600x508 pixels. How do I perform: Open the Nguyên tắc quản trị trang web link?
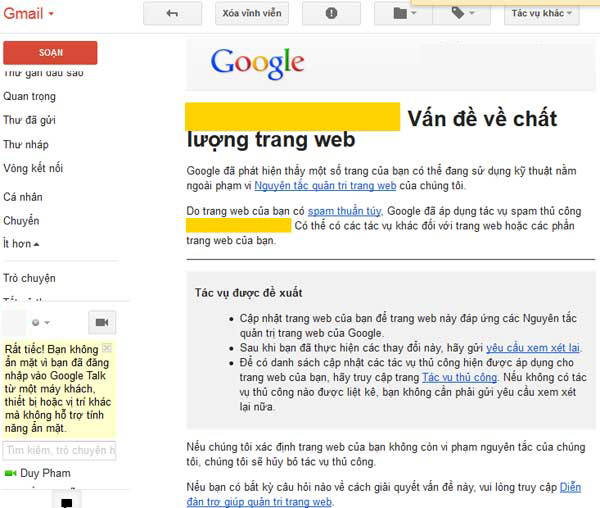(x=325, y=186)
